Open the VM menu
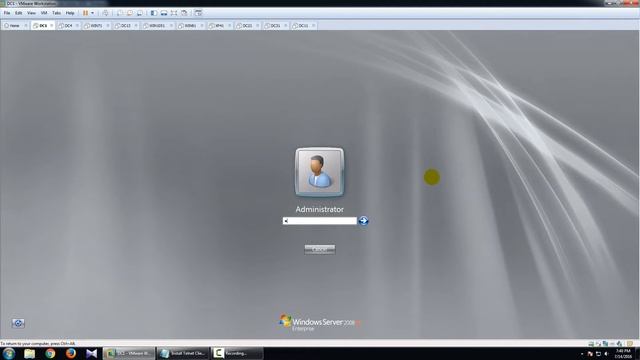 (44, 13)
